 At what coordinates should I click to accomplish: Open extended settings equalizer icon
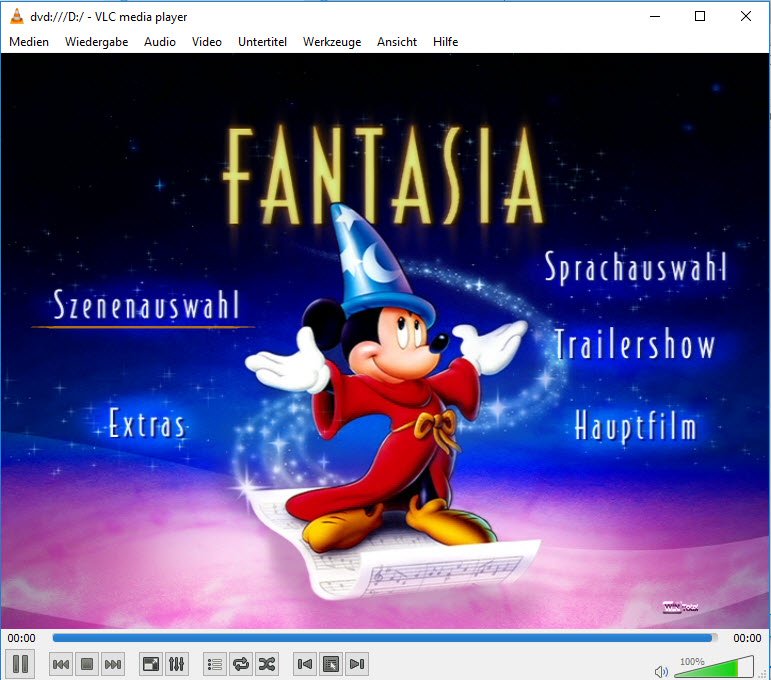coord(177,664)
